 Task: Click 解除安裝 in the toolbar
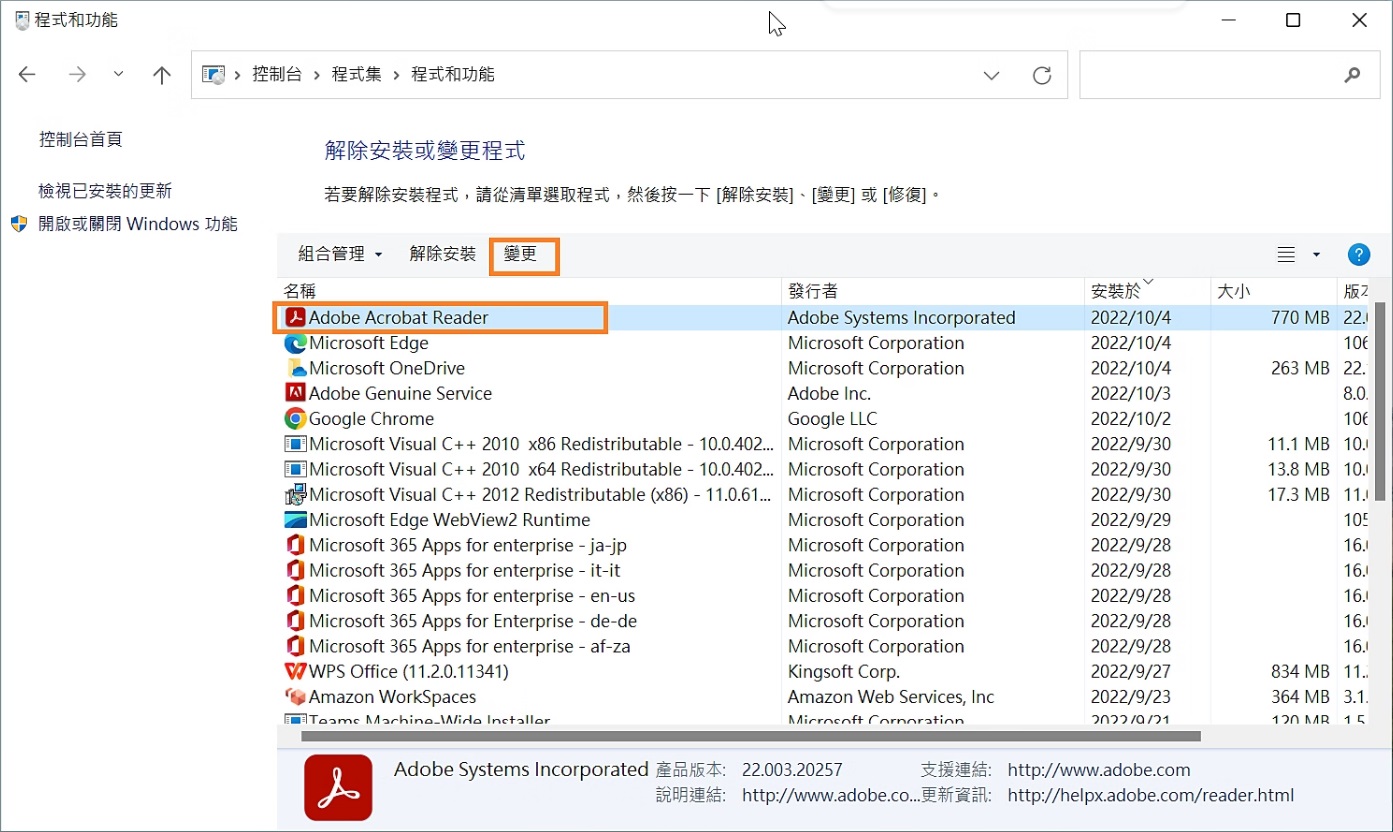443,254
